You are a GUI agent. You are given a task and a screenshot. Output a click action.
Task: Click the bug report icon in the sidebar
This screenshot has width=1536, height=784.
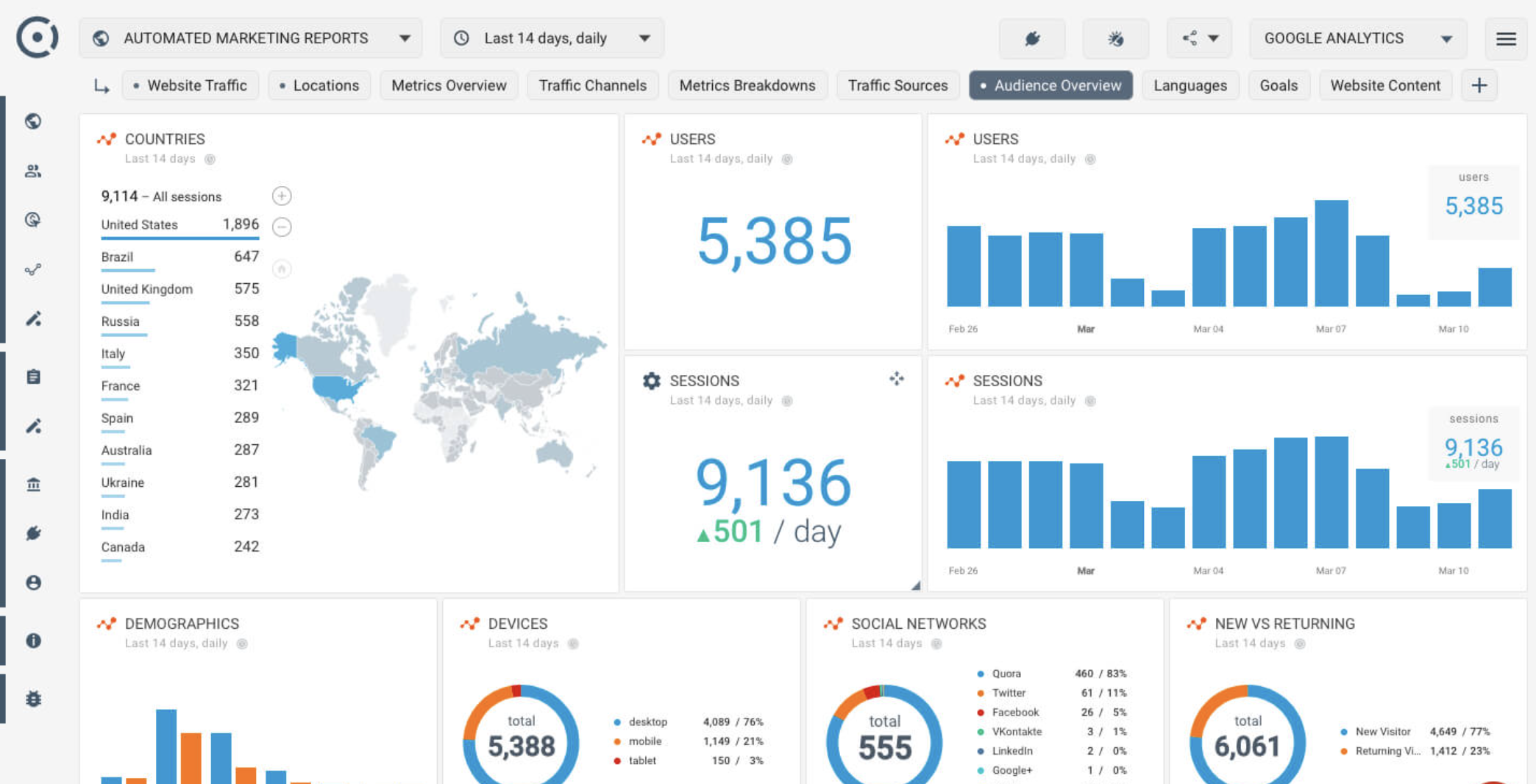coord(34,699)
